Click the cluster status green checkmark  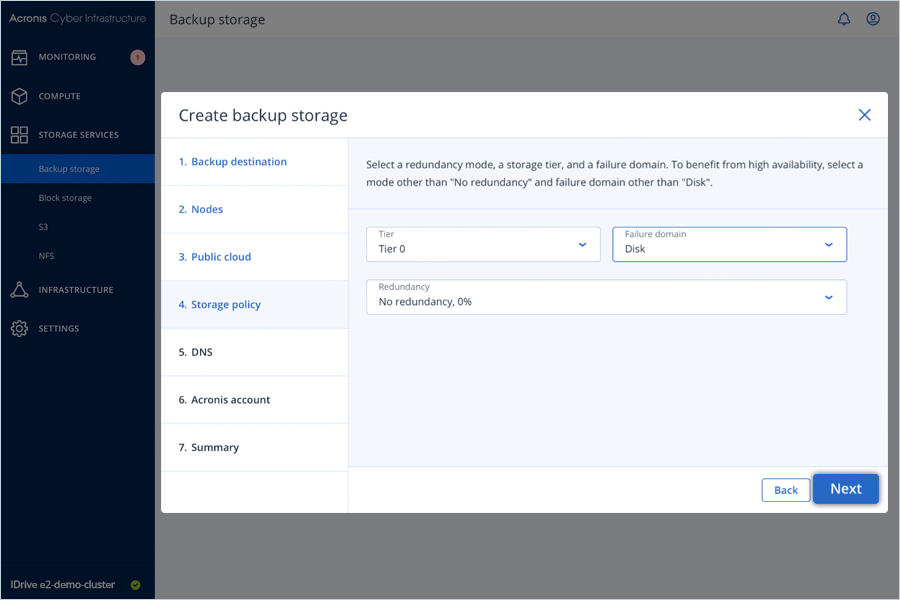135,585
